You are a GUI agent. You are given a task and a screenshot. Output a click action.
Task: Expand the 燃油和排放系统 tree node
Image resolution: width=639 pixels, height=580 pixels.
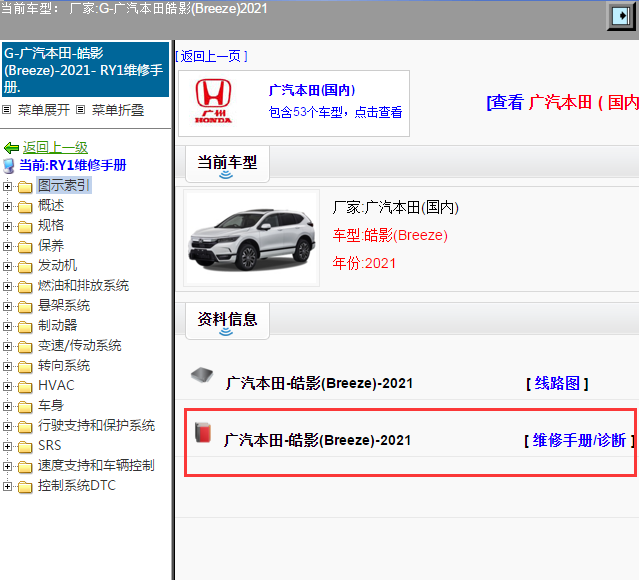(7, 286)
